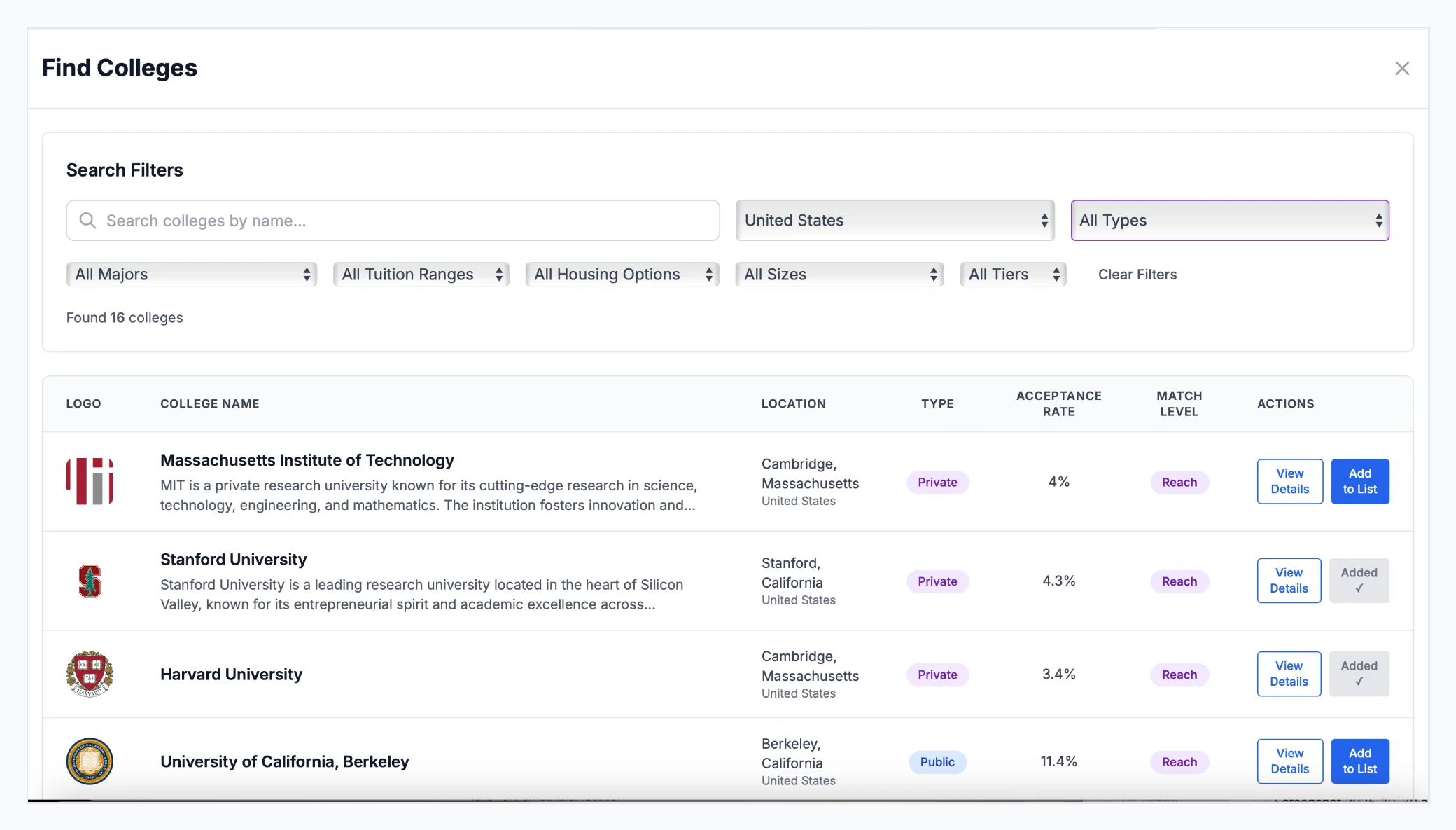Screen dimensions: 1456x830
Task: Expand the All Tuition Ranges dropdown
Action: pyautogui.click(x=421, y=274)
